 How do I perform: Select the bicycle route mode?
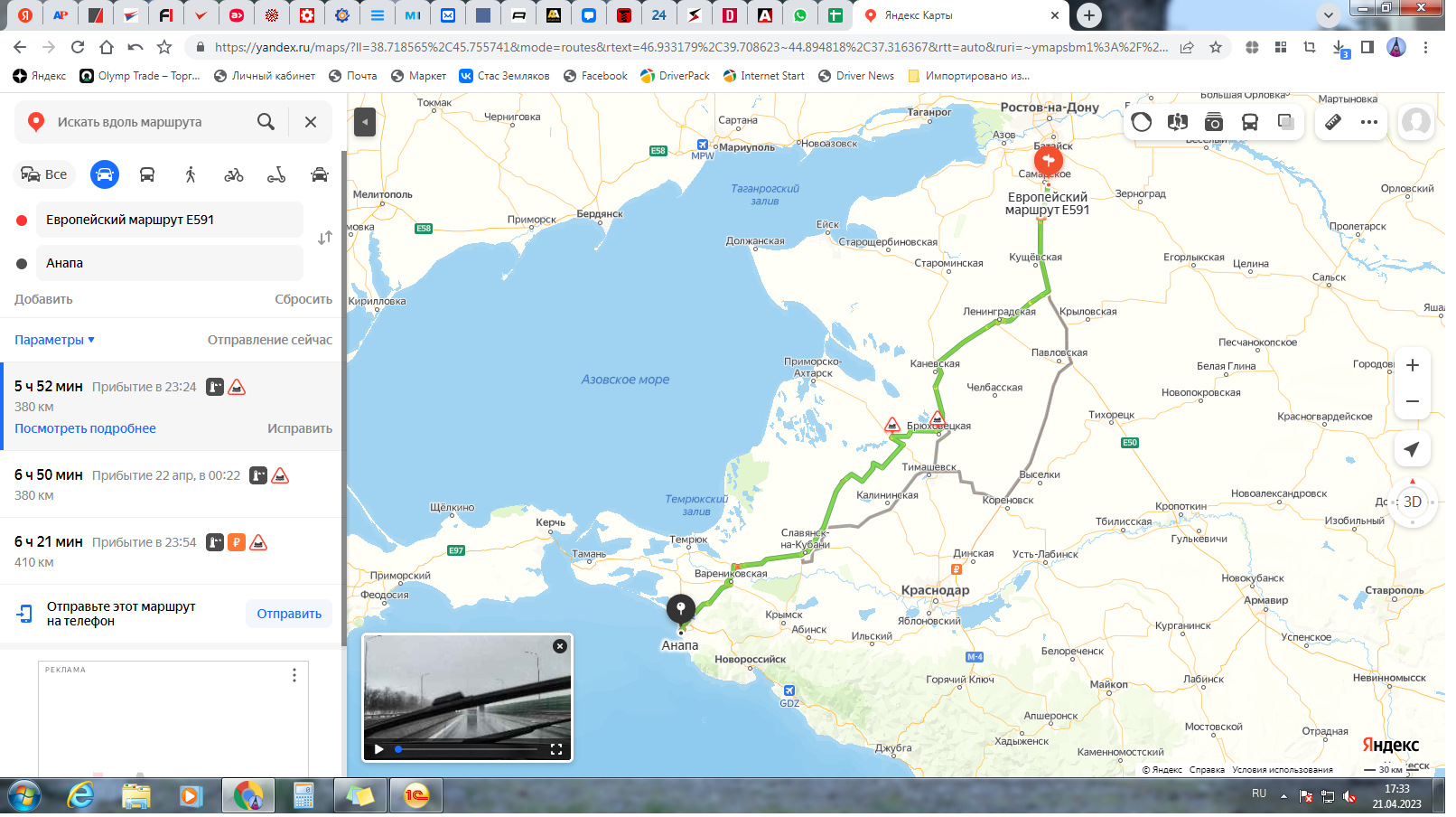click(x=234, y=174)
